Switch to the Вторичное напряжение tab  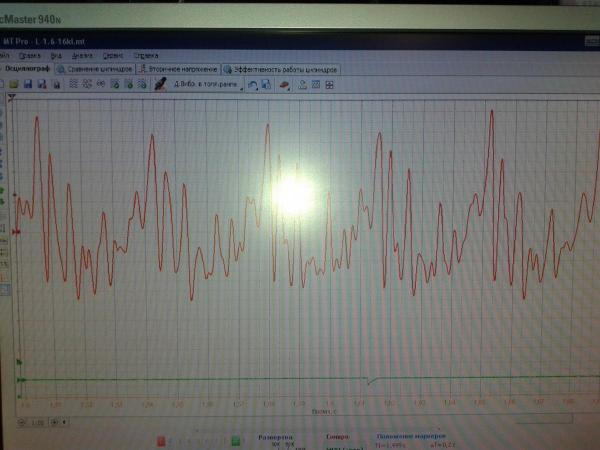(179, 69)
